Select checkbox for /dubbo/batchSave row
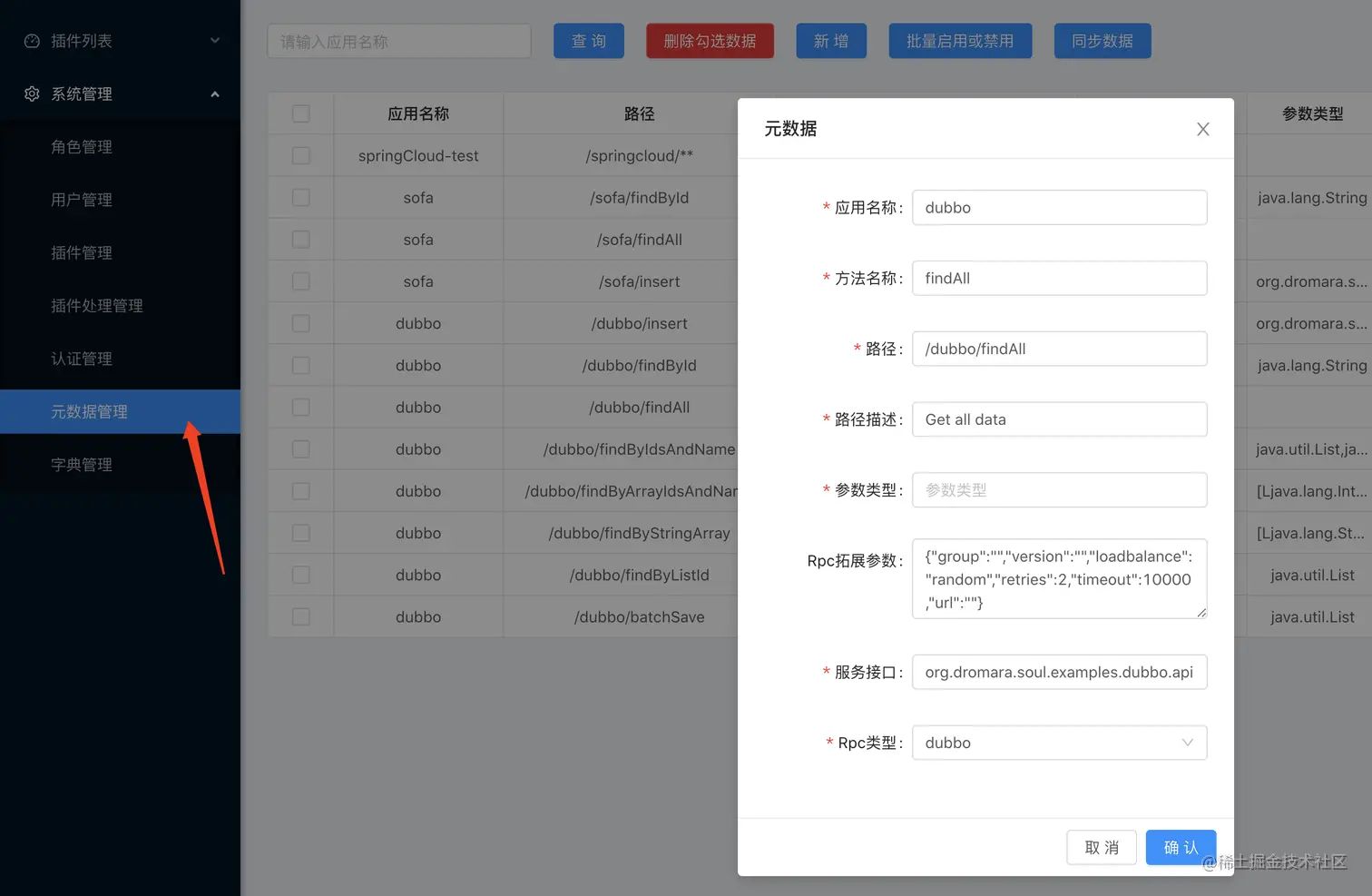Image resolution: width=1372 pixels, height=896 pixels. (x=301, y=616)
